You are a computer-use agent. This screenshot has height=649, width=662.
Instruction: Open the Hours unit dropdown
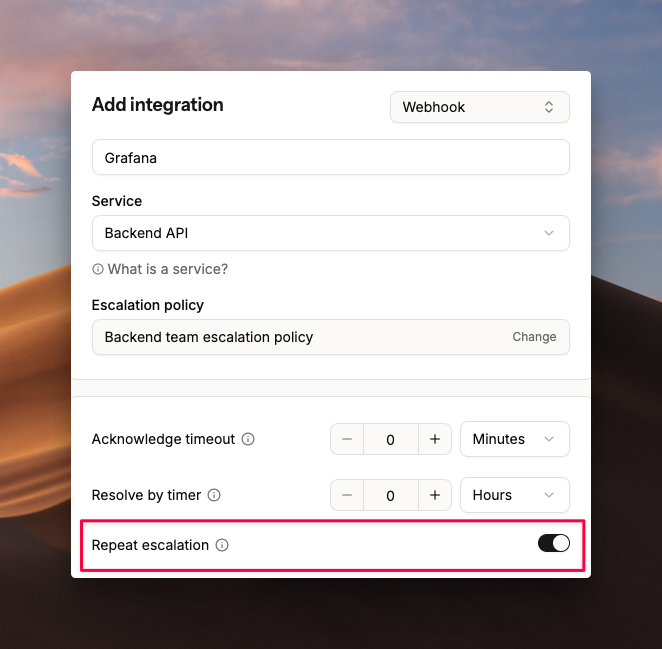point(515,495)
